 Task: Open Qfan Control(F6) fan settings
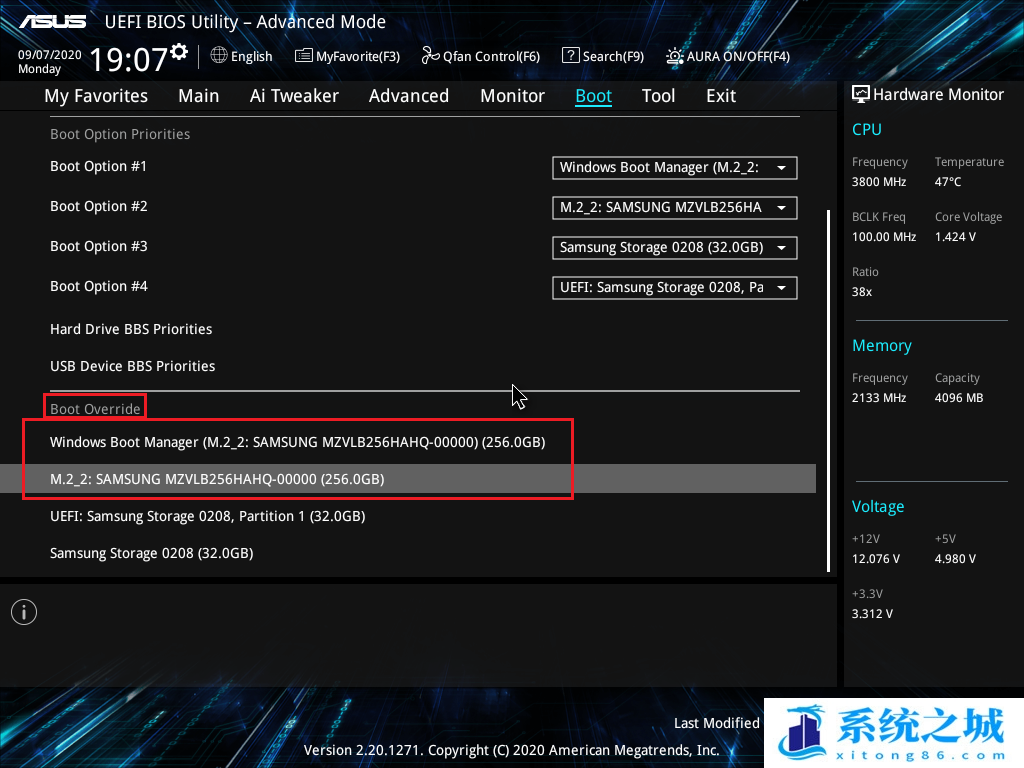[481, 56]
